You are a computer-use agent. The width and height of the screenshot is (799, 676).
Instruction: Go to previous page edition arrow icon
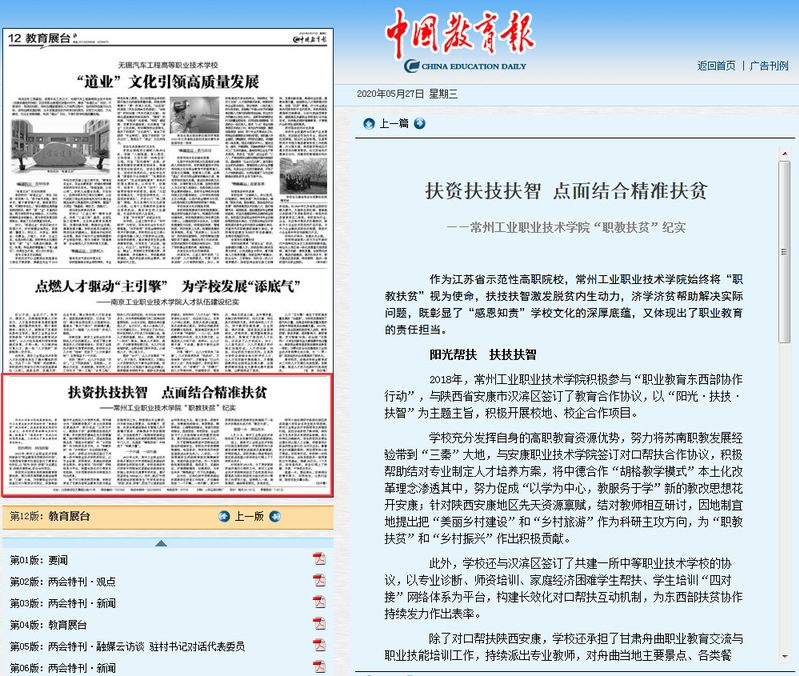tap(225, 516)
